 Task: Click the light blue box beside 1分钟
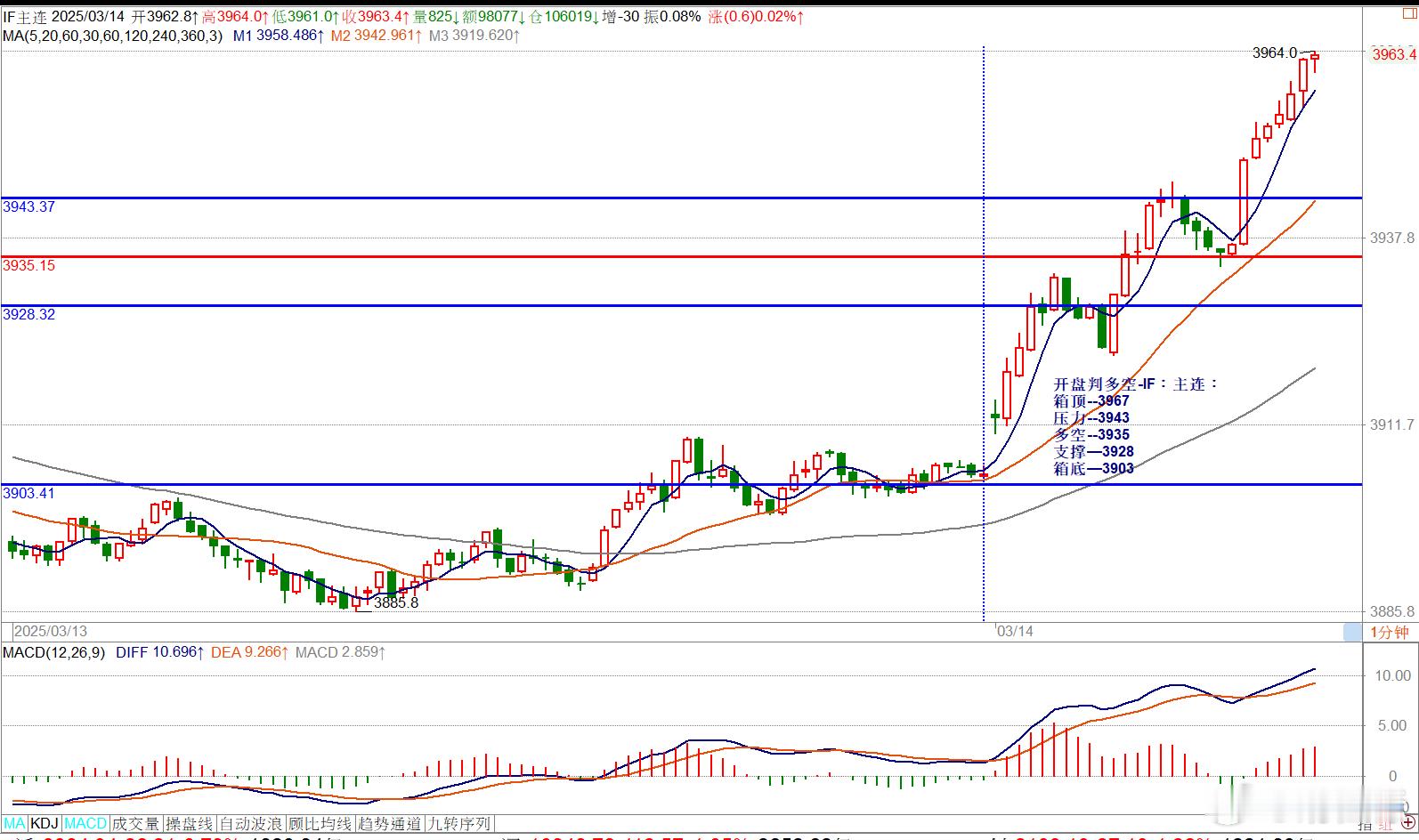click(x=1352, y=632)
